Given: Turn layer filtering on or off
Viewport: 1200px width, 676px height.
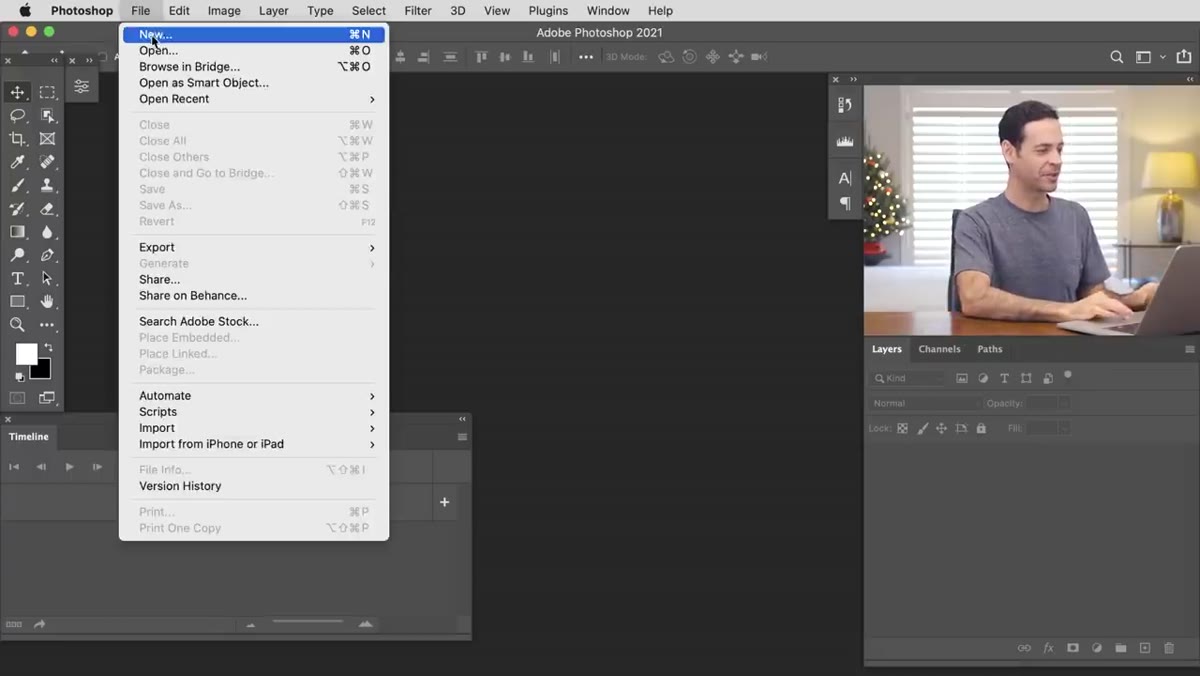Looking at the screenshot, I should point(1068,375).
